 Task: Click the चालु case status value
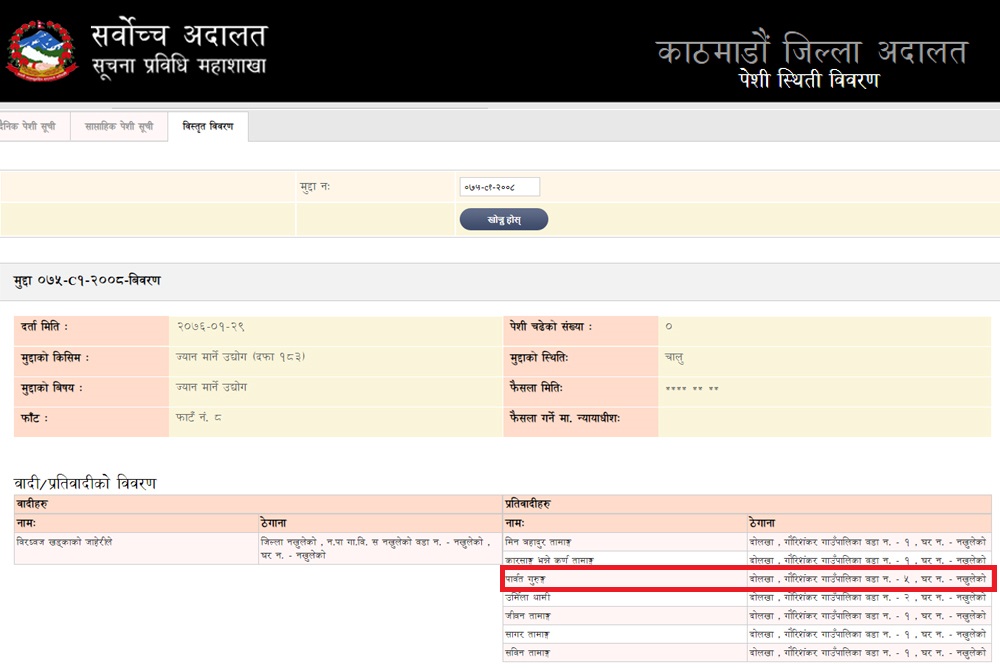(675, 357)
